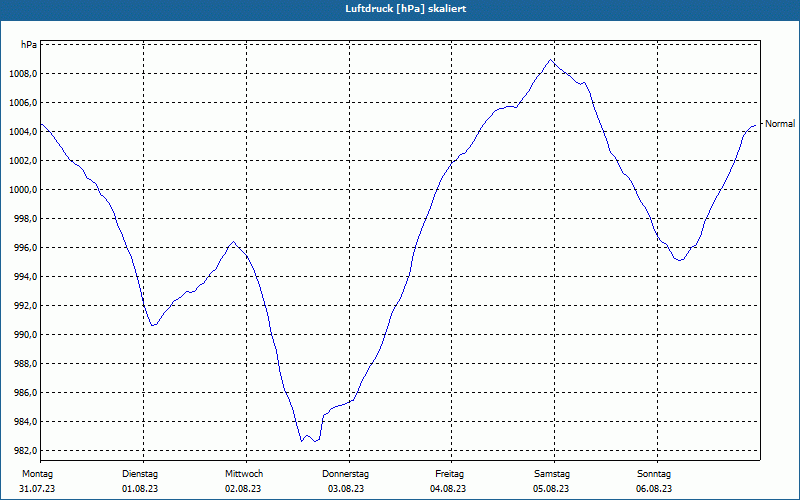Click the 984,0 y-axis value

(25, 422)
